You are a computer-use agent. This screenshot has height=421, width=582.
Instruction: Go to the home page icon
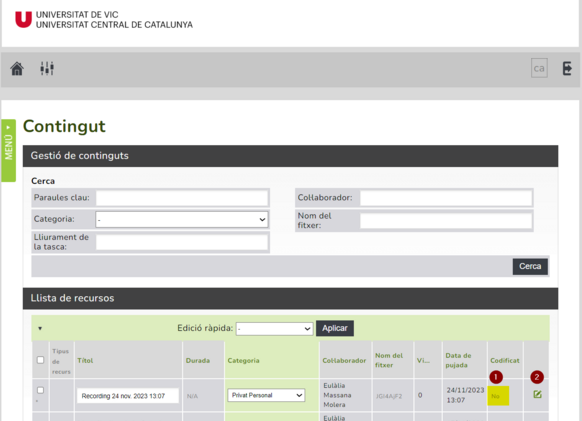point(17,69)
